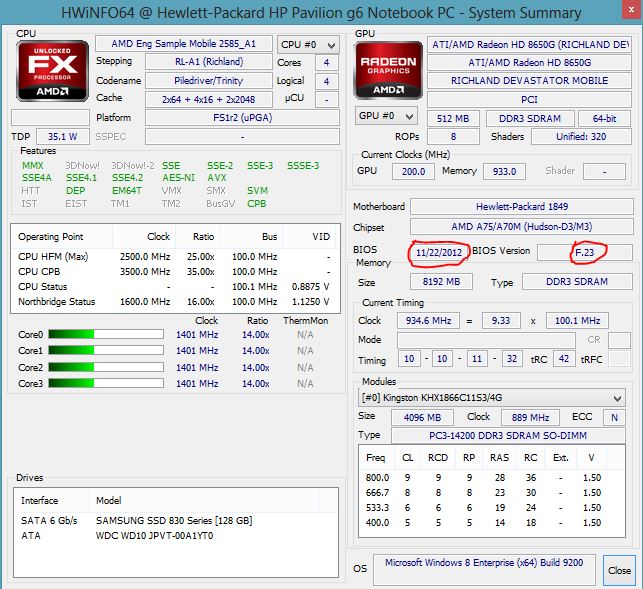The height and width of the screenshot is (589, 643).
Task: Select the SAMSUNG SSD 830 Series drive row
Action: 176,521
